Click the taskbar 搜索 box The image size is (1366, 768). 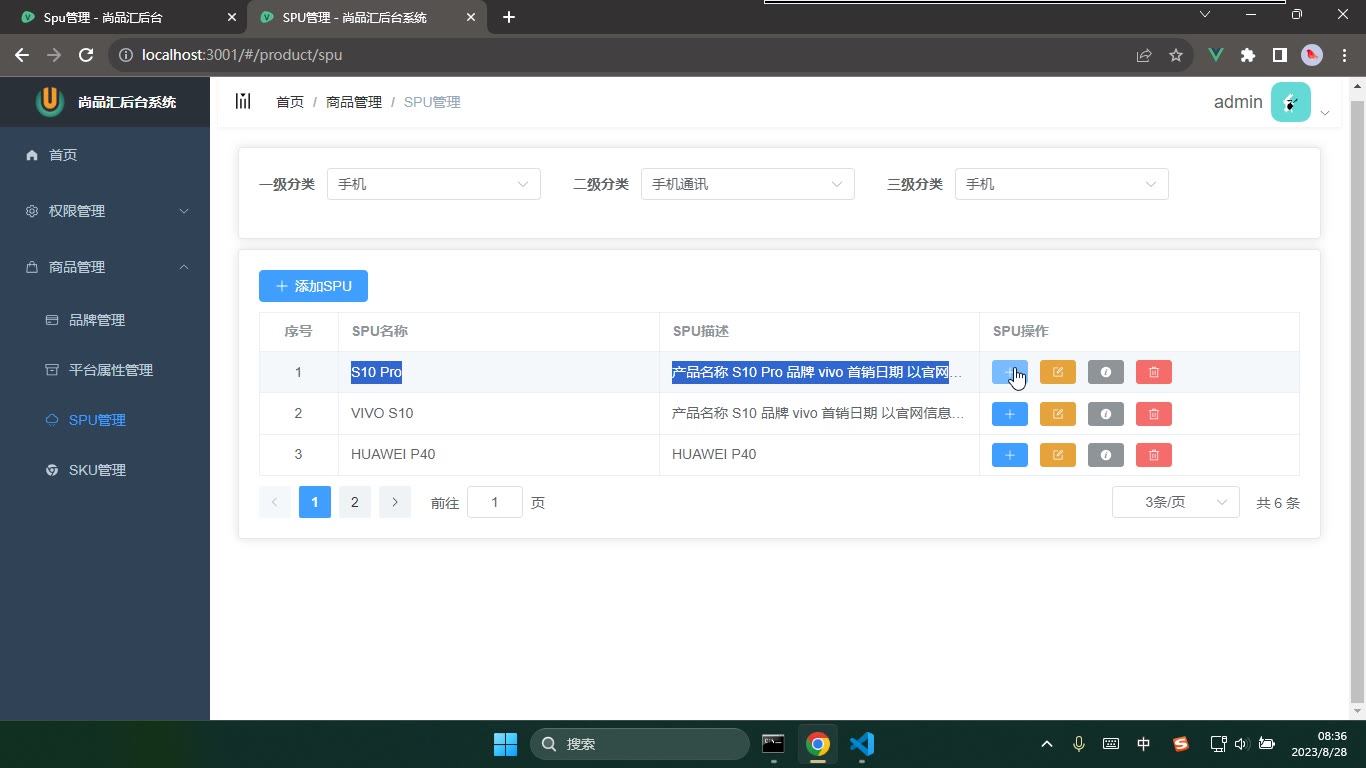click(640, 744)
